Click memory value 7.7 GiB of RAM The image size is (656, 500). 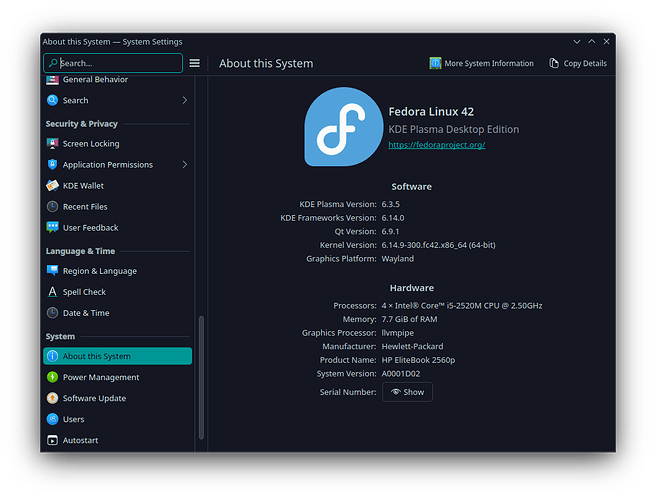409,319
